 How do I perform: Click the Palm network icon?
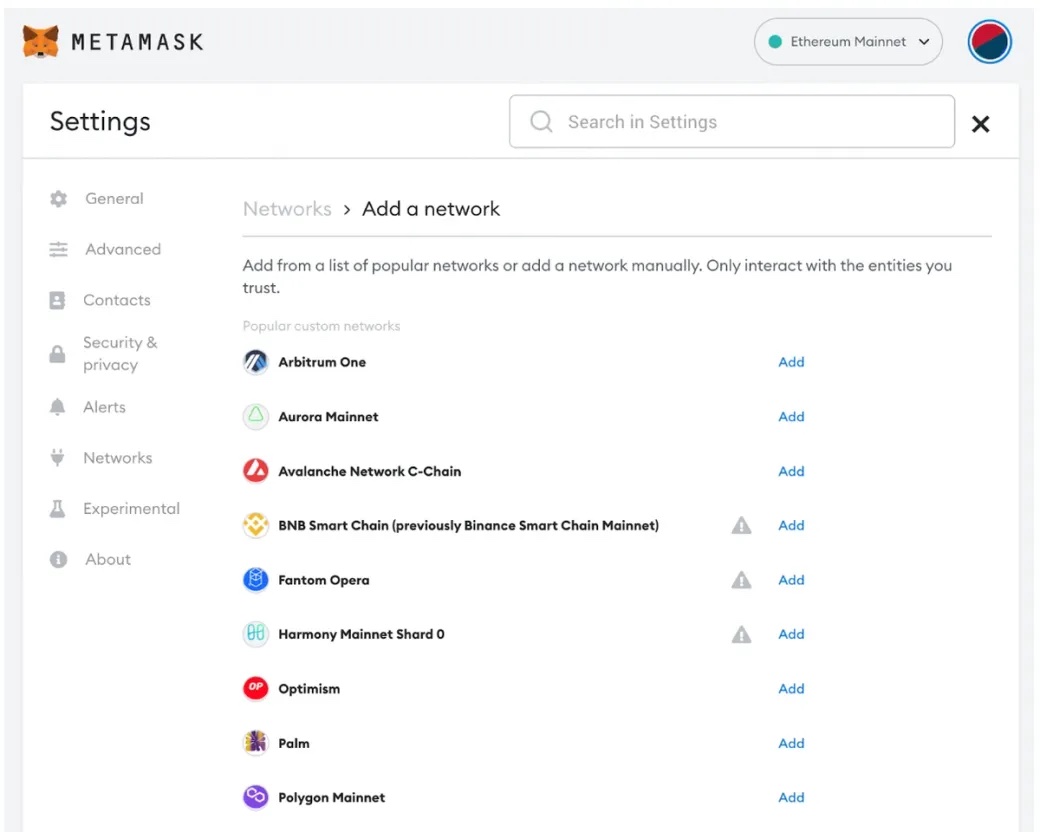tap(256, 742)
